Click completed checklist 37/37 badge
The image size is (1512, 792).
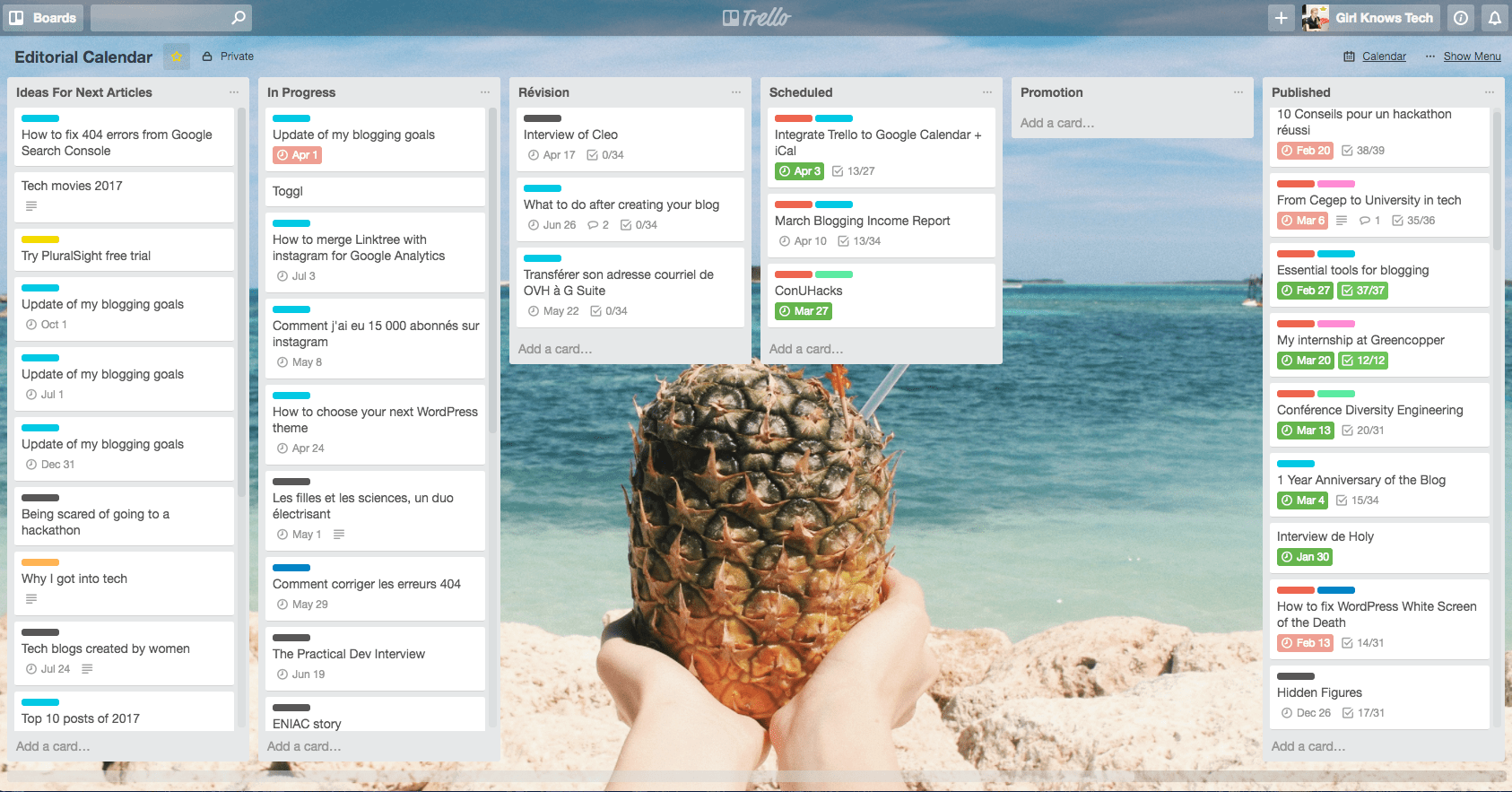[x=1363, y=291]
